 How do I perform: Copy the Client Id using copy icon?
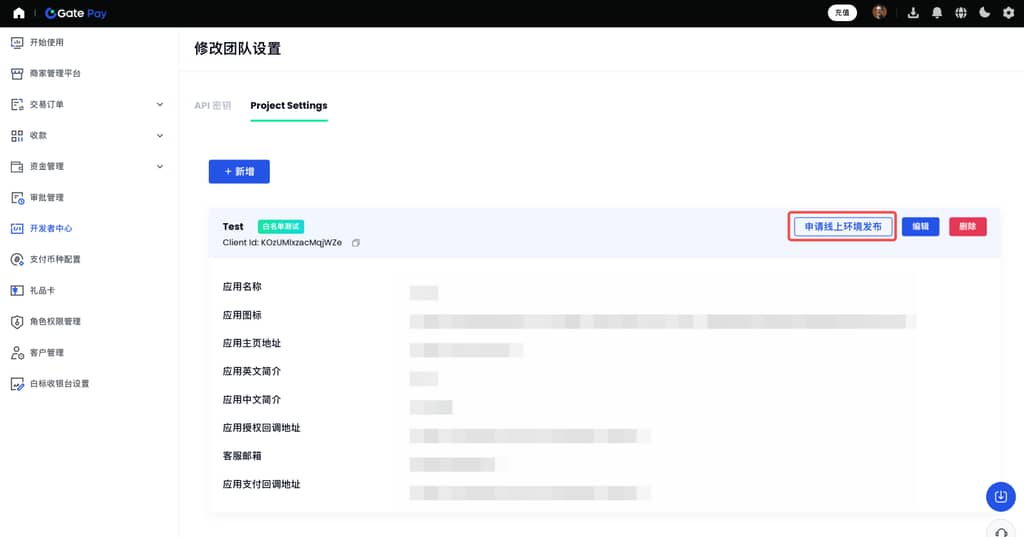point(355,243)
